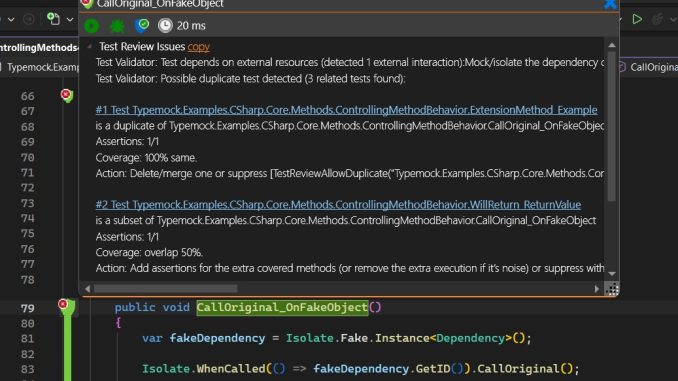Screen dimensions: 678x381
Task: Click the clock icon beside 20 ms
Action: [x=165, y=26]
